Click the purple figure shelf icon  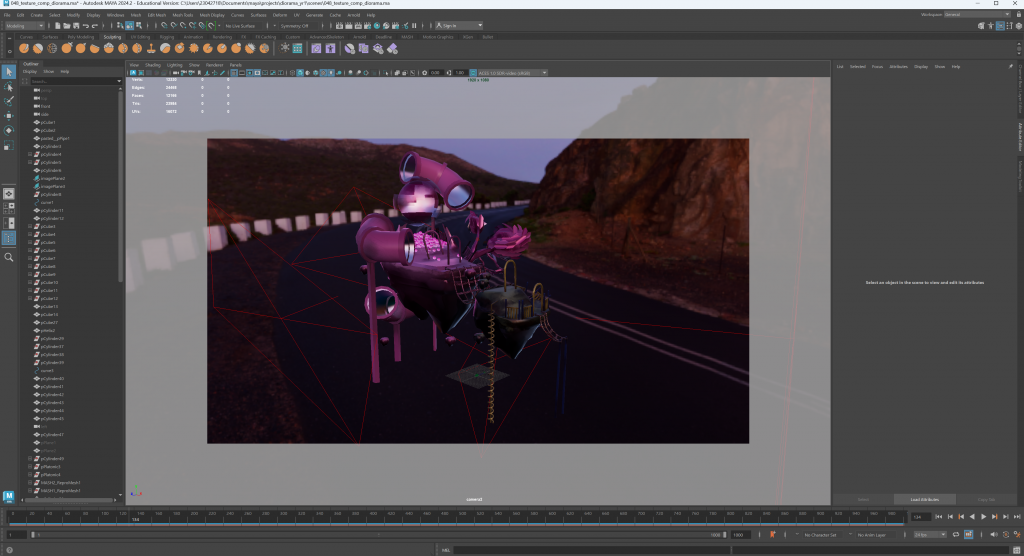point(330,48)
